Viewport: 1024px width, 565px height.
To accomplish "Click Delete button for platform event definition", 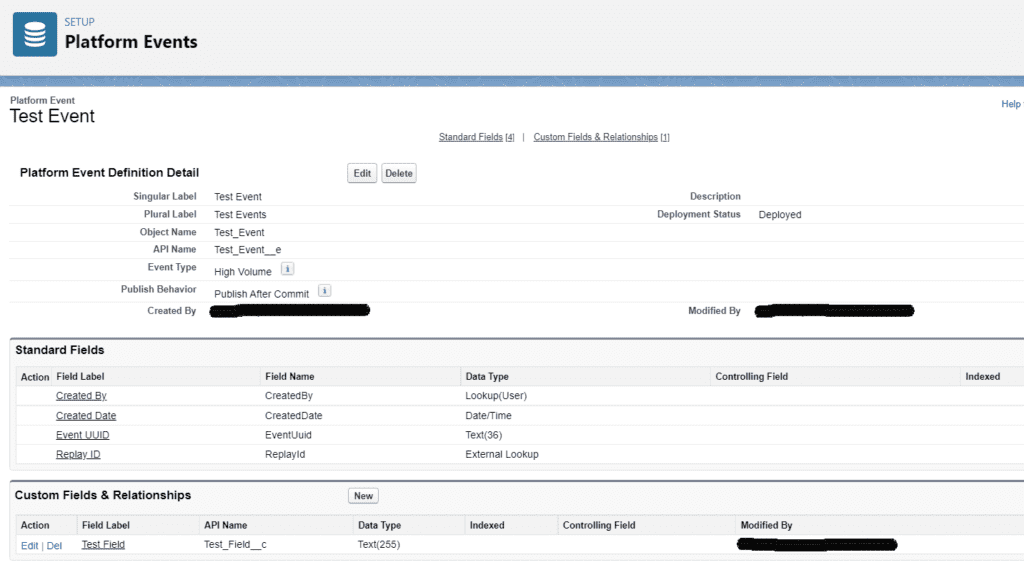I will (x=398, y=173).
